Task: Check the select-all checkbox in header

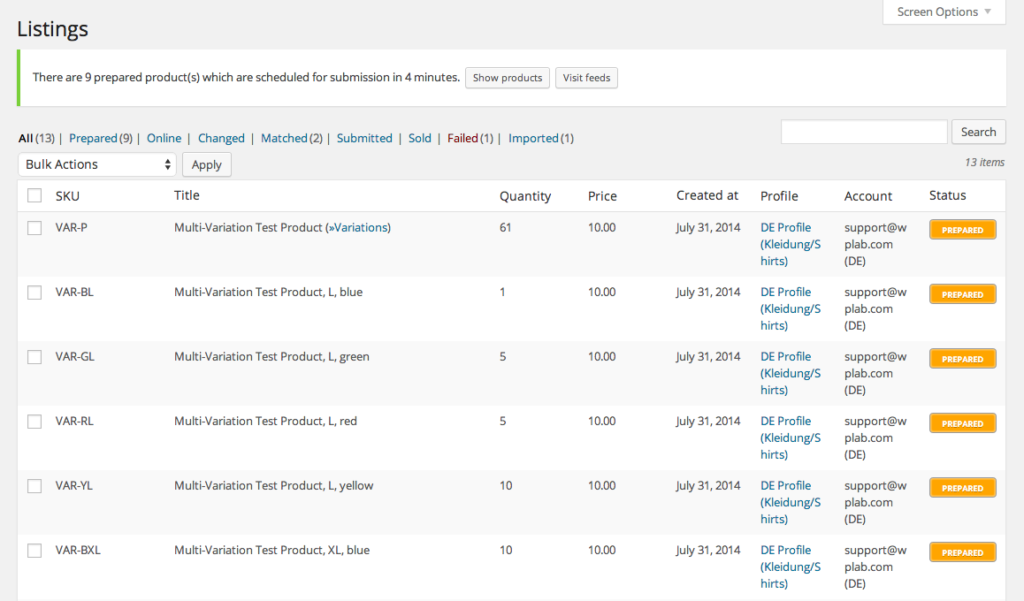Action: click(x=34, y=195)
